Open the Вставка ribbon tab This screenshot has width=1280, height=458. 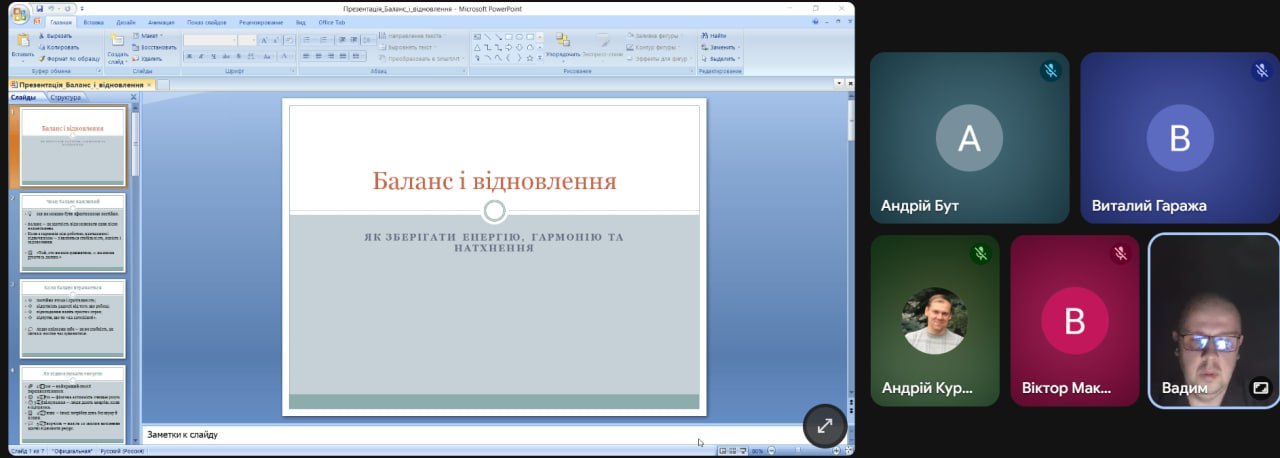click(93, 21)
